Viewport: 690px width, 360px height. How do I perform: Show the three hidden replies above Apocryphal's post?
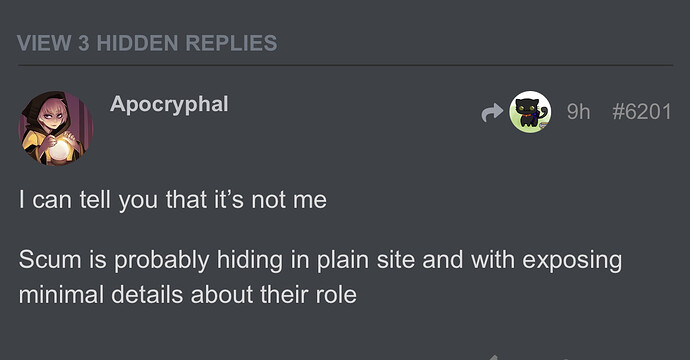click(x=147, y=43)
